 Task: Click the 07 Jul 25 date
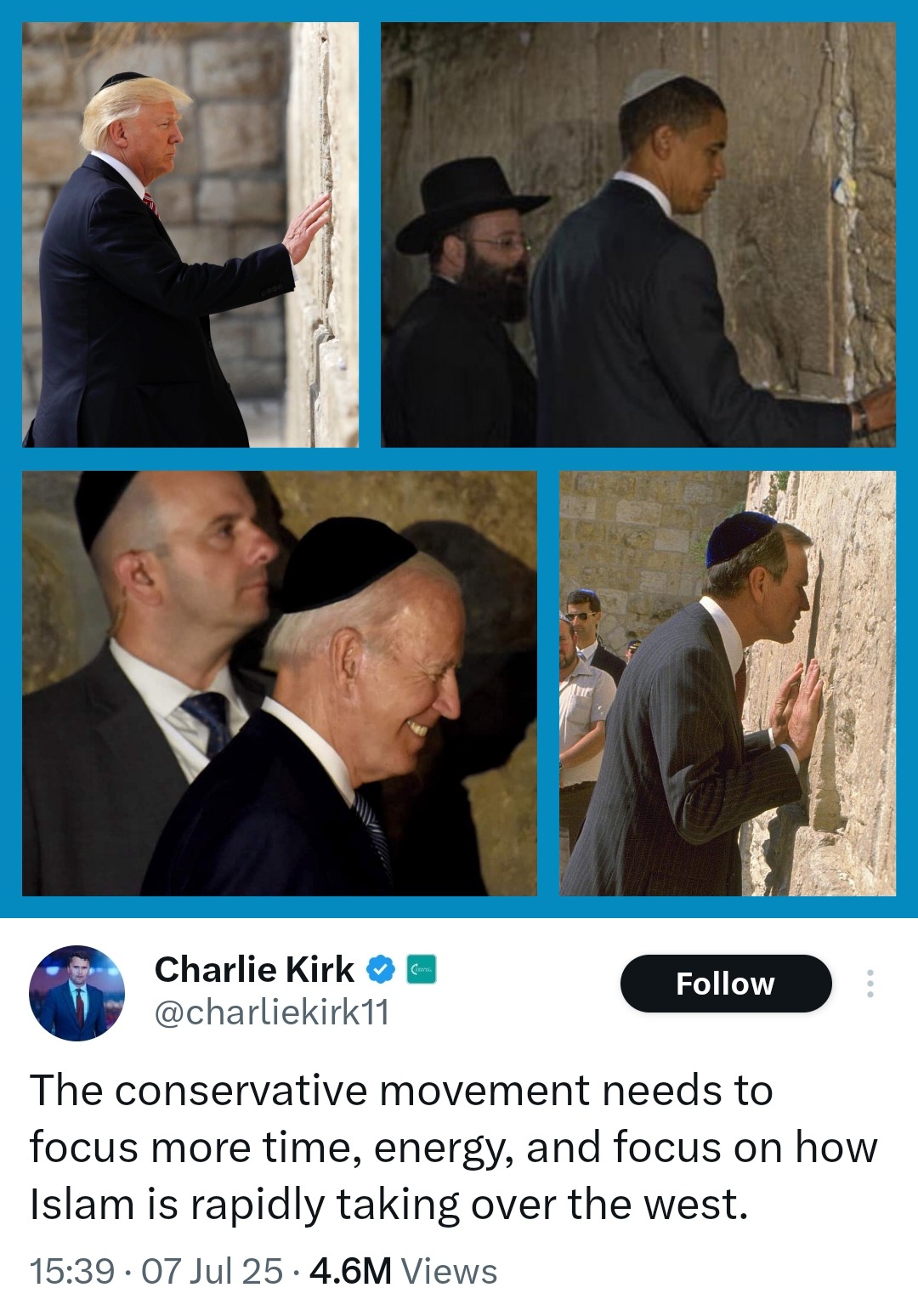coord(212,1272)
